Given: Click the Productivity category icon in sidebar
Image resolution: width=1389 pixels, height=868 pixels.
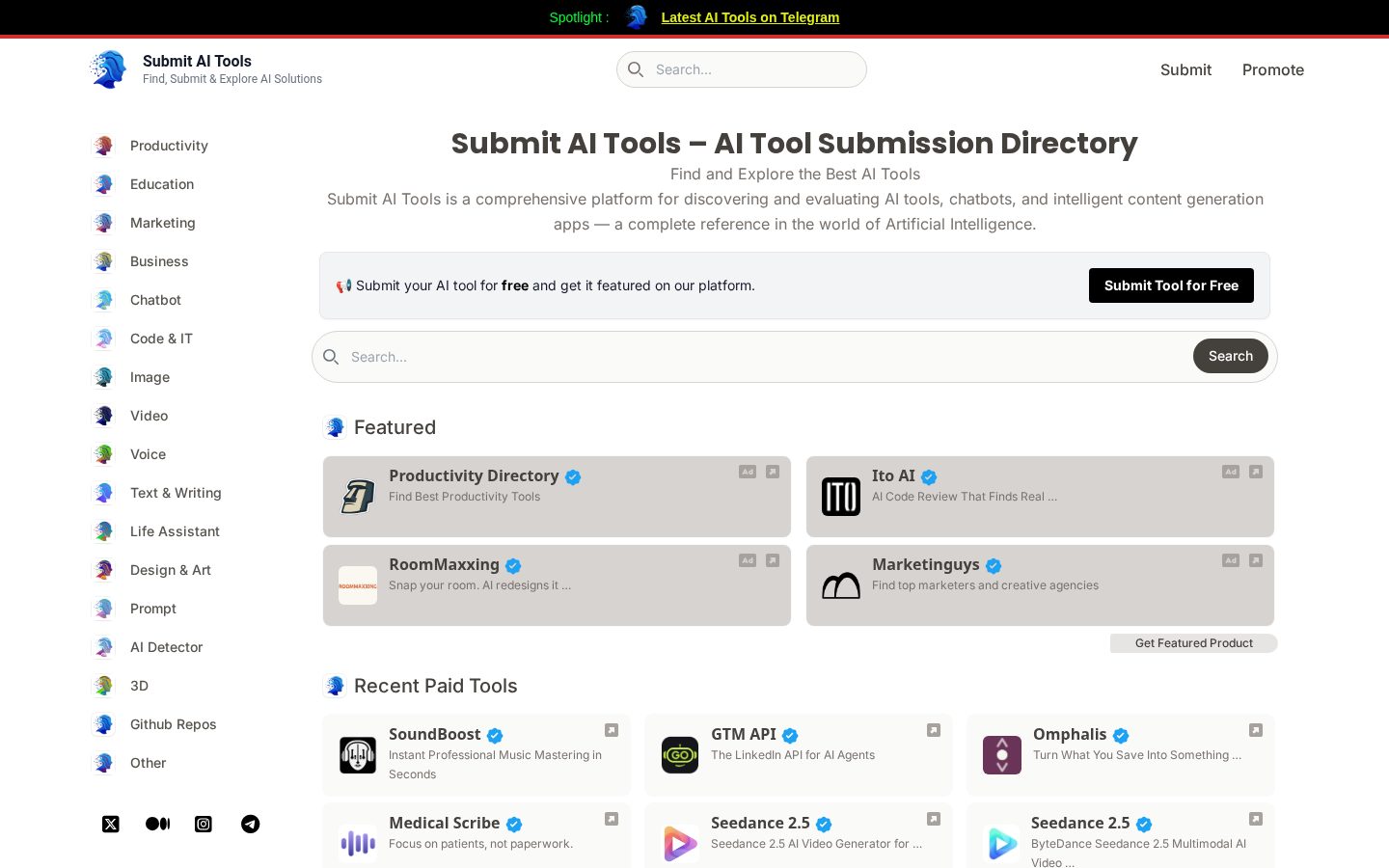Looking at the screenshot, I should [x=103, y=146].
